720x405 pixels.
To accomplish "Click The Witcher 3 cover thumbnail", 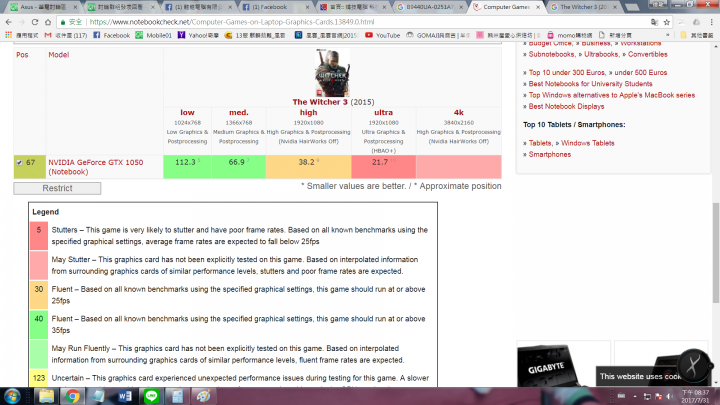I will click(332, 73).
